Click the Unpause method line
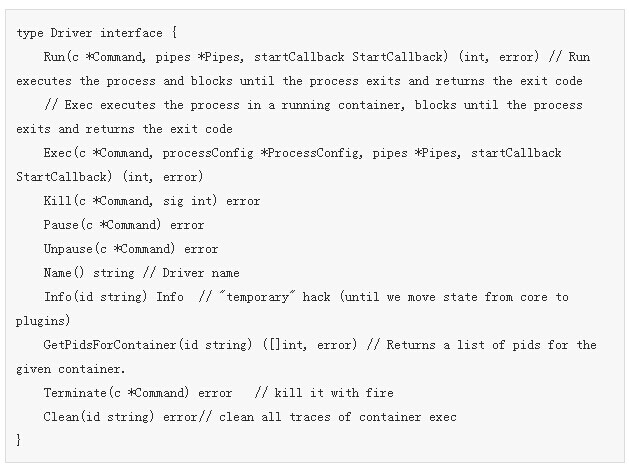629x465 pixels. click(131, 249)
